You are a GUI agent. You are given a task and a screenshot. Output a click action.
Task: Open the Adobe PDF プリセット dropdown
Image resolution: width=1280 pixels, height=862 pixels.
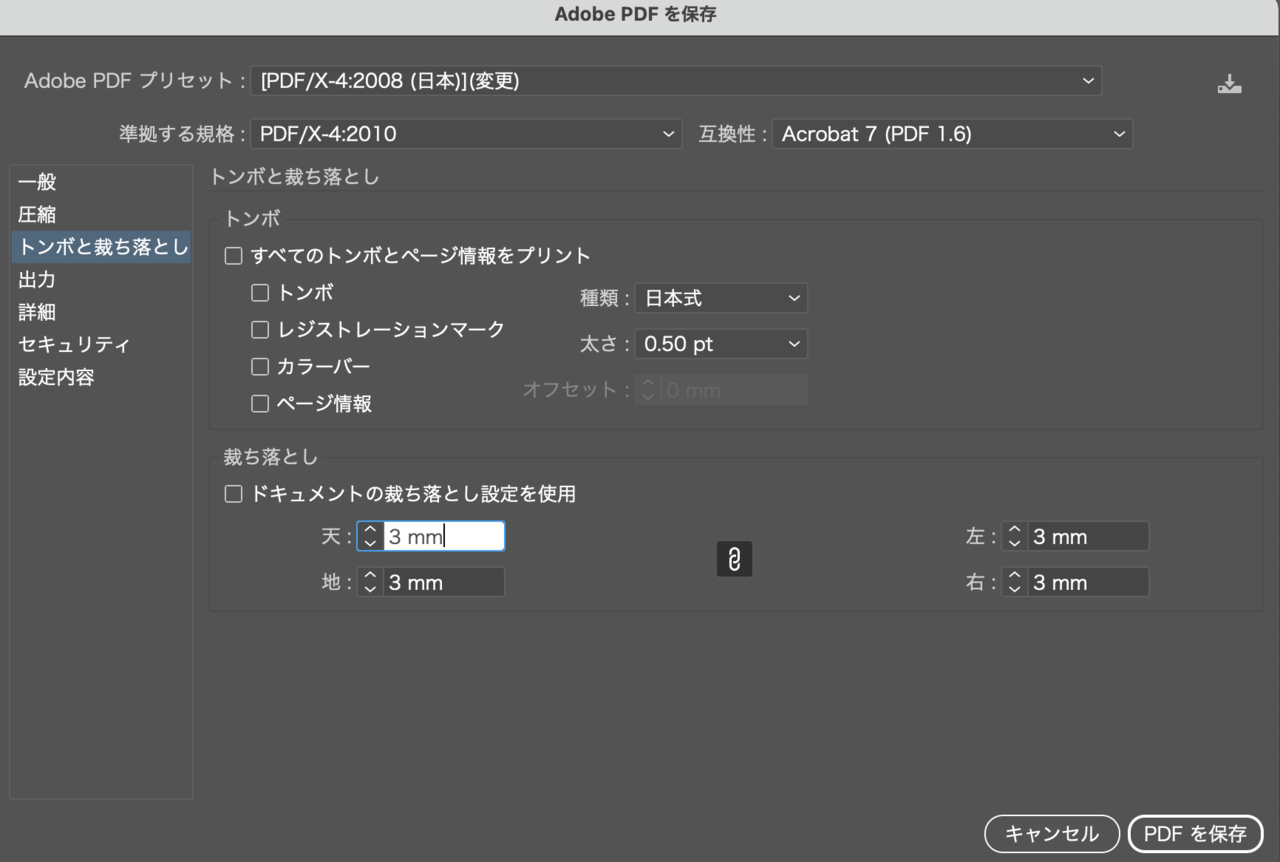(x=676, y=81)
